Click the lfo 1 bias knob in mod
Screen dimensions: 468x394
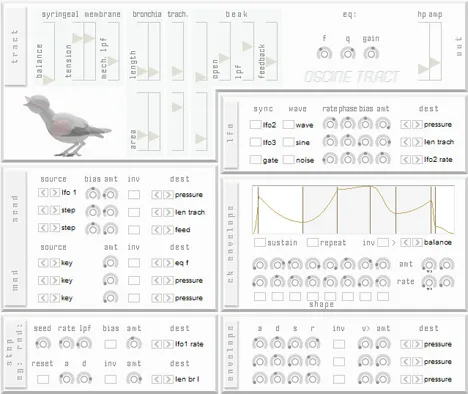(93, 194)
